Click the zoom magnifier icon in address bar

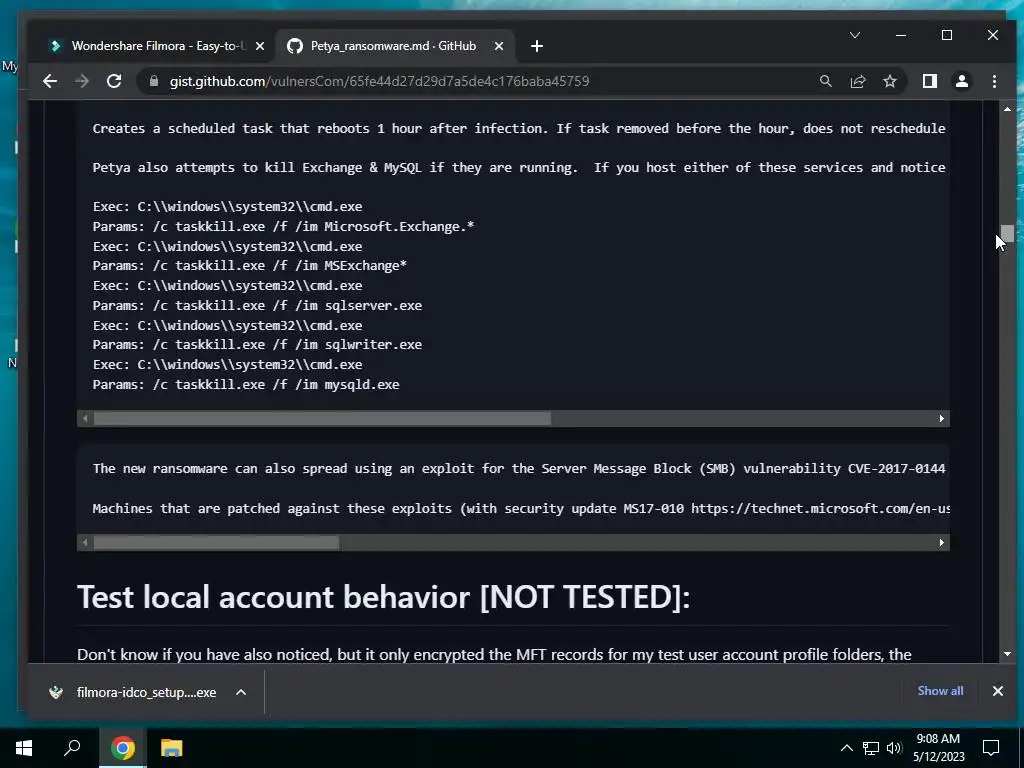point(825,81)
